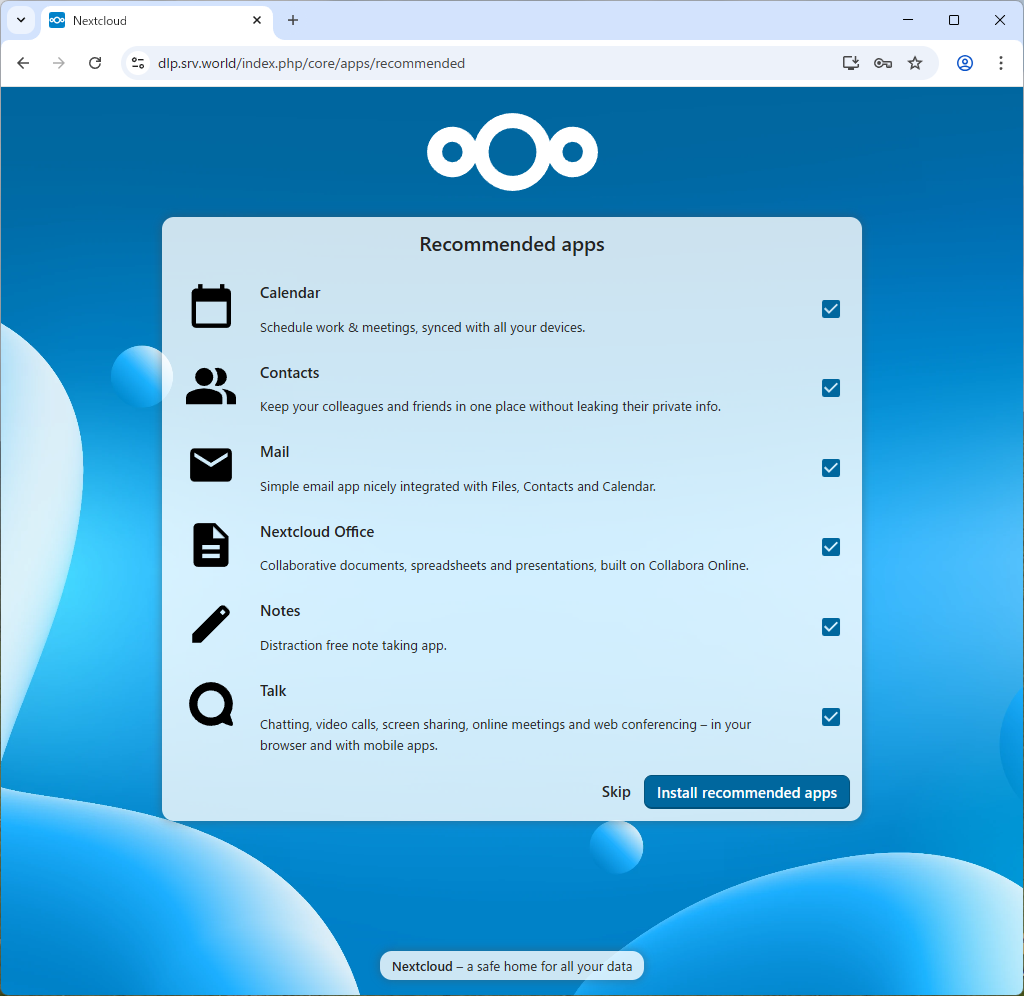Click the Nextcloud Office document icon
The width and height of the screenshot is (1024, 996).
[211, 545]
